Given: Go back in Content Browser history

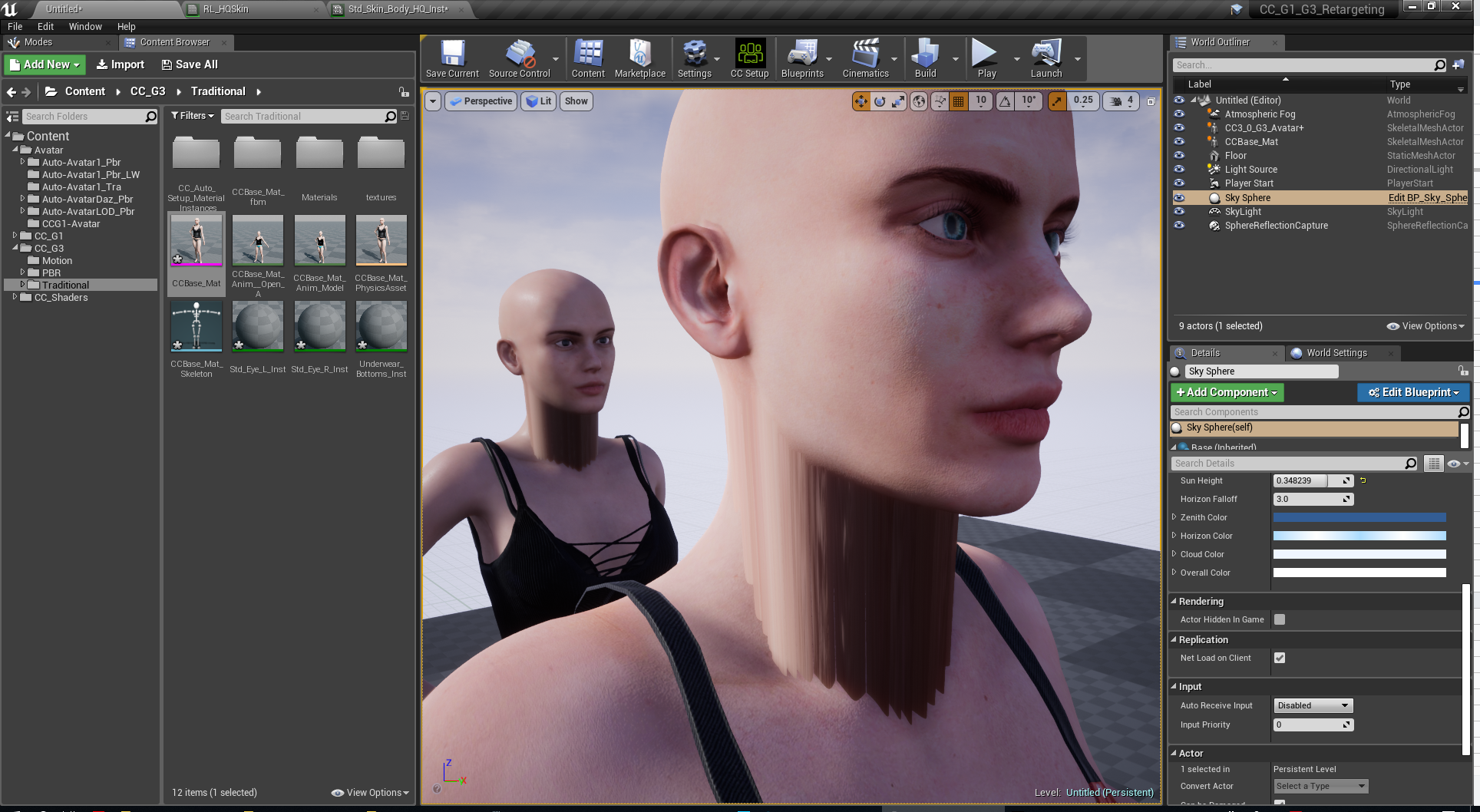Looking at the screenshot, I should pyautogui.click(x=12, y=92).
